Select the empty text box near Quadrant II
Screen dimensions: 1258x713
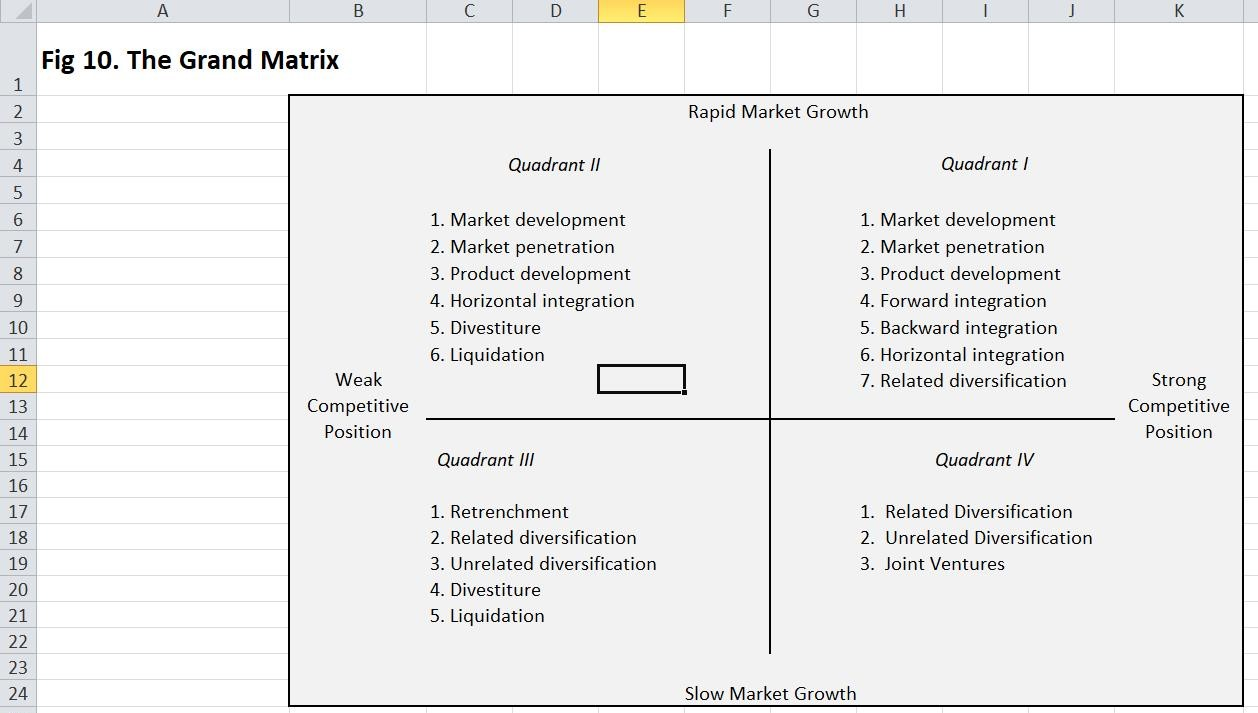coord(641,378)
